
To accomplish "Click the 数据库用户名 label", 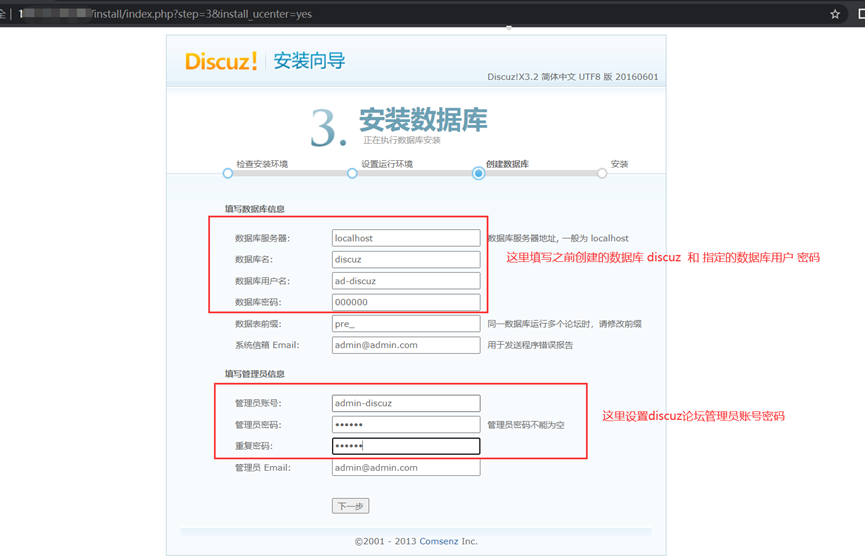I will tap(262, 281).
